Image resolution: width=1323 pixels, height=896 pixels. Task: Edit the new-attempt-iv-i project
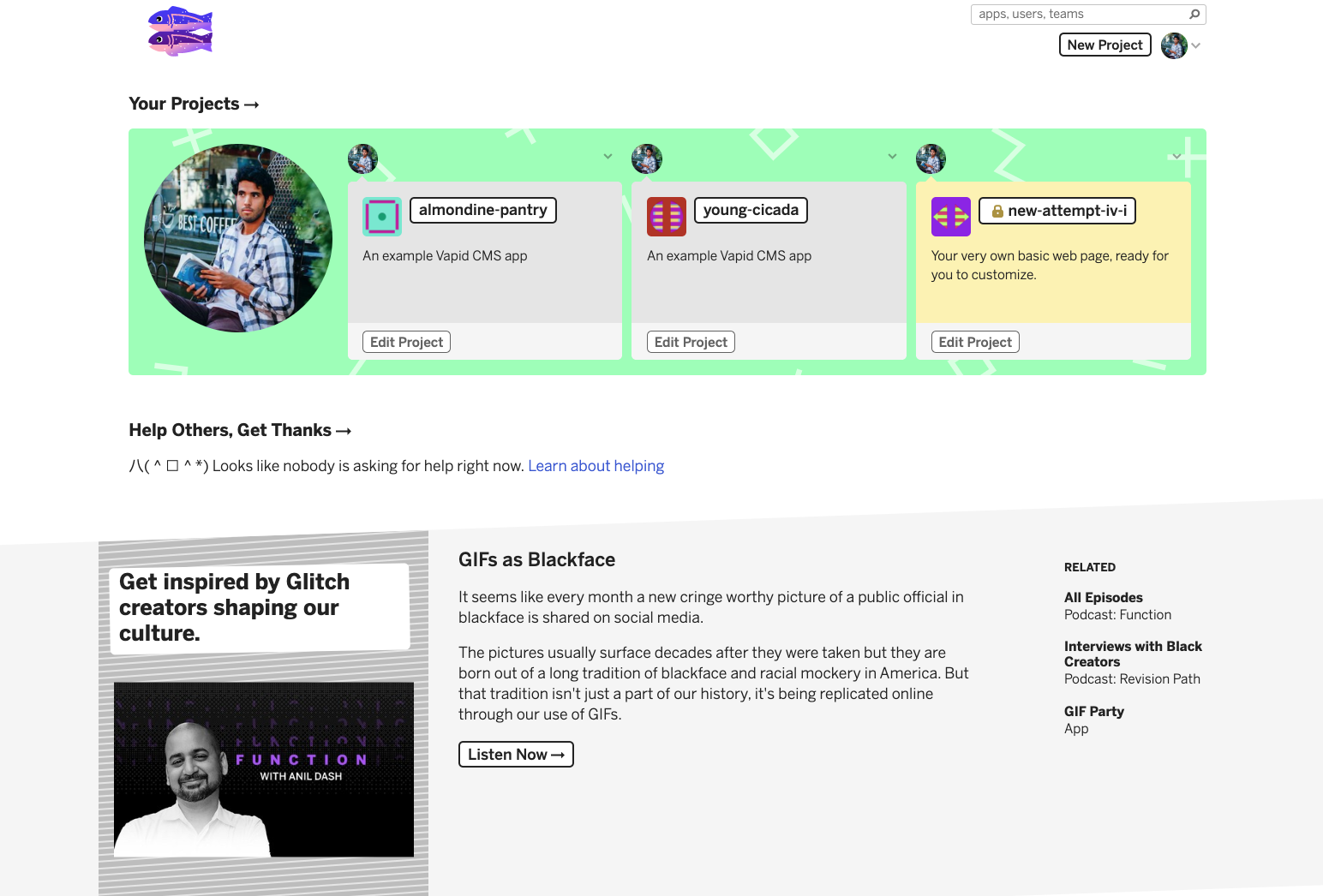pyautogui.click(x=975, y=342)
